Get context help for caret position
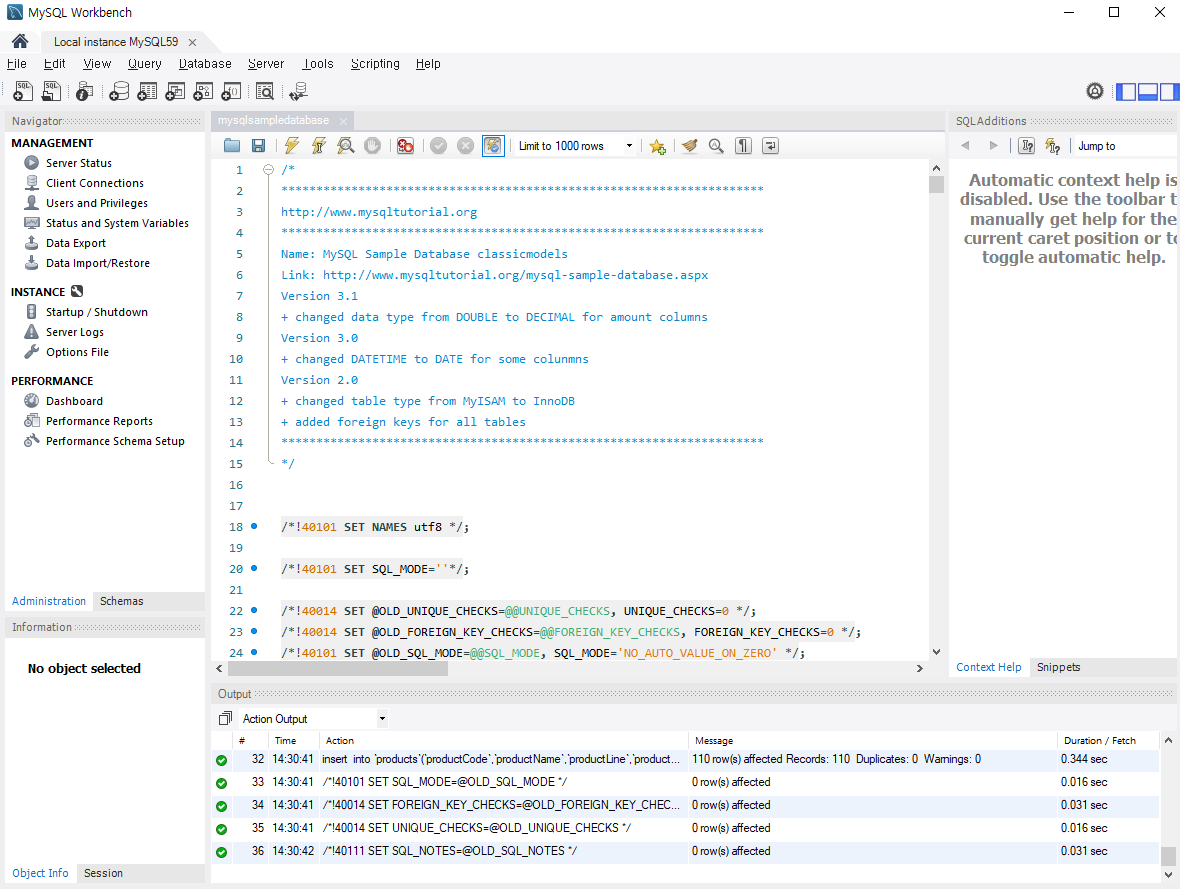 1026,146
